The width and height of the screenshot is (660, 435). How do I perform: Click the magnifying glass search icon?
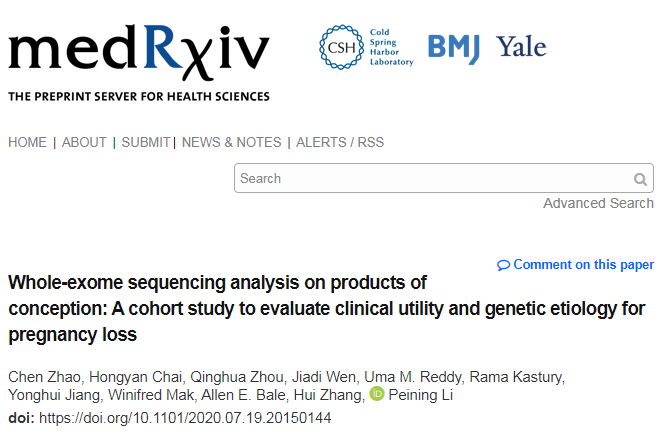point(640,179)
